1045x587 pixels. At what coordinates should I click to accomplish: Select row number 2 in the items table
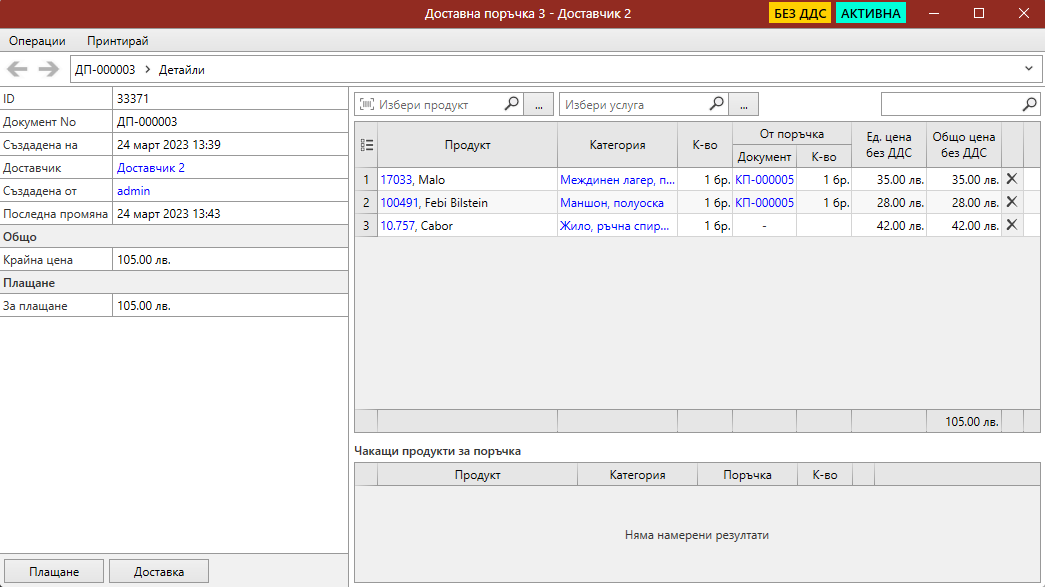point(366,203)
